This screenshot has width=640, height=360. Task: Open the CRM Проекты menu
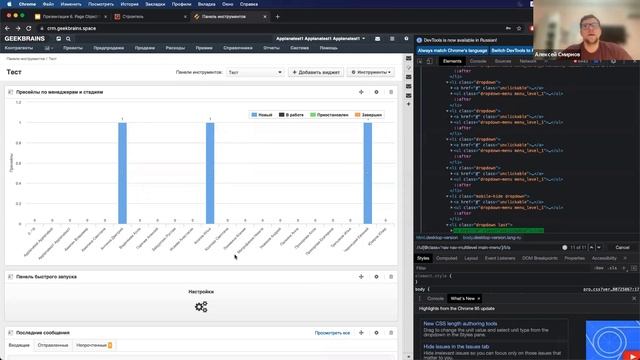click(x=73, y=48)
